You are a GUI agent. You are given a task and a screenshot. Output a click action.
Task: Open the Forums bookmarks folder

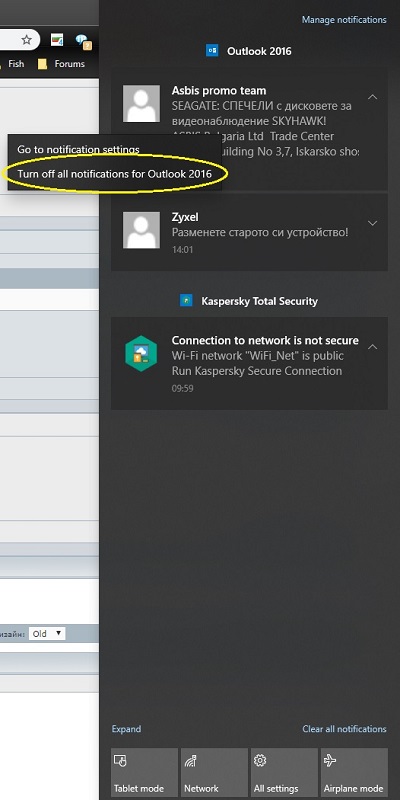point(62,64)
